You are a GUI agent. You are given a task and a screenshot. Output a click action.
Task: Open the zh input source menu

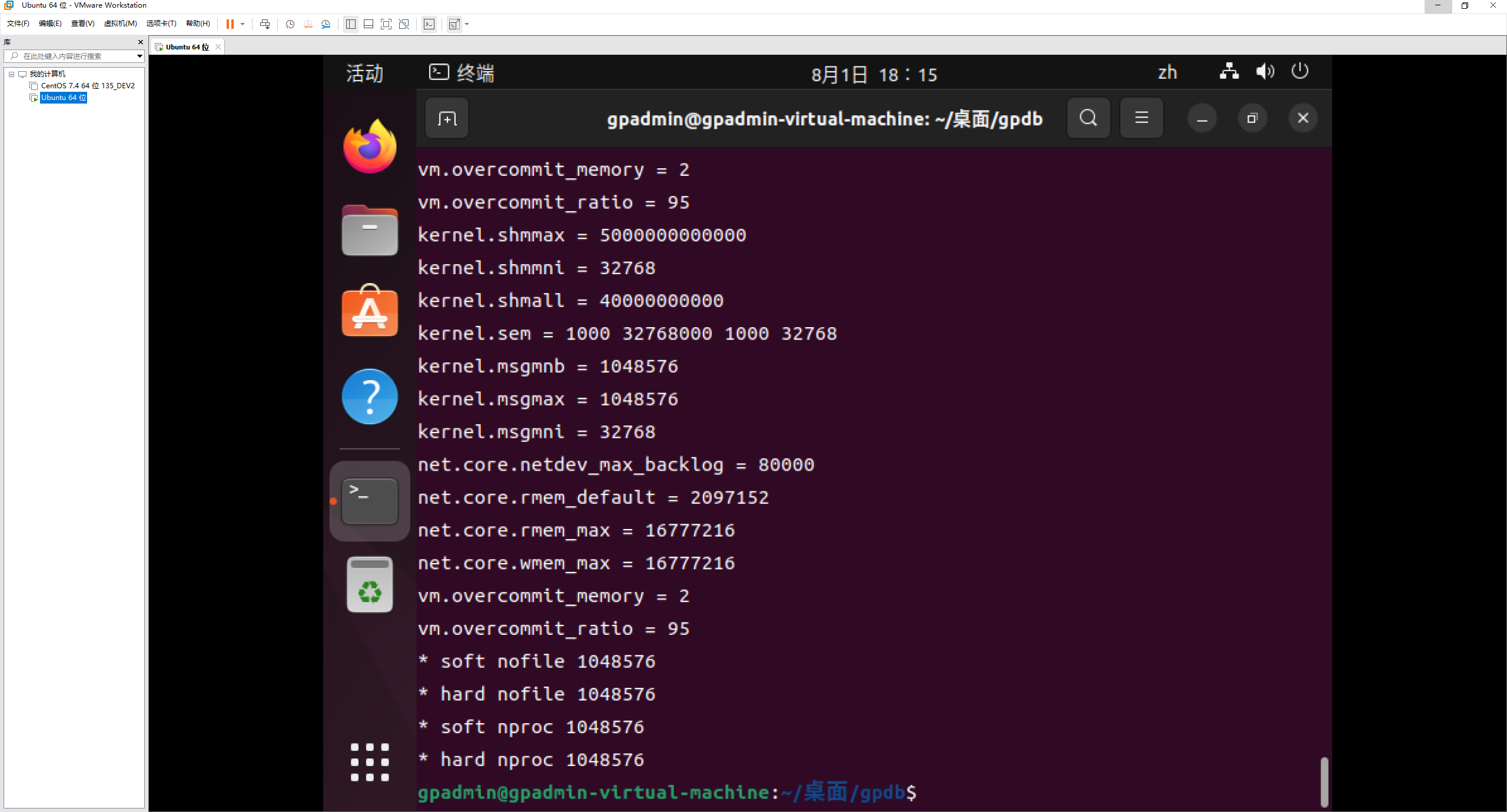pos(1167,73)
